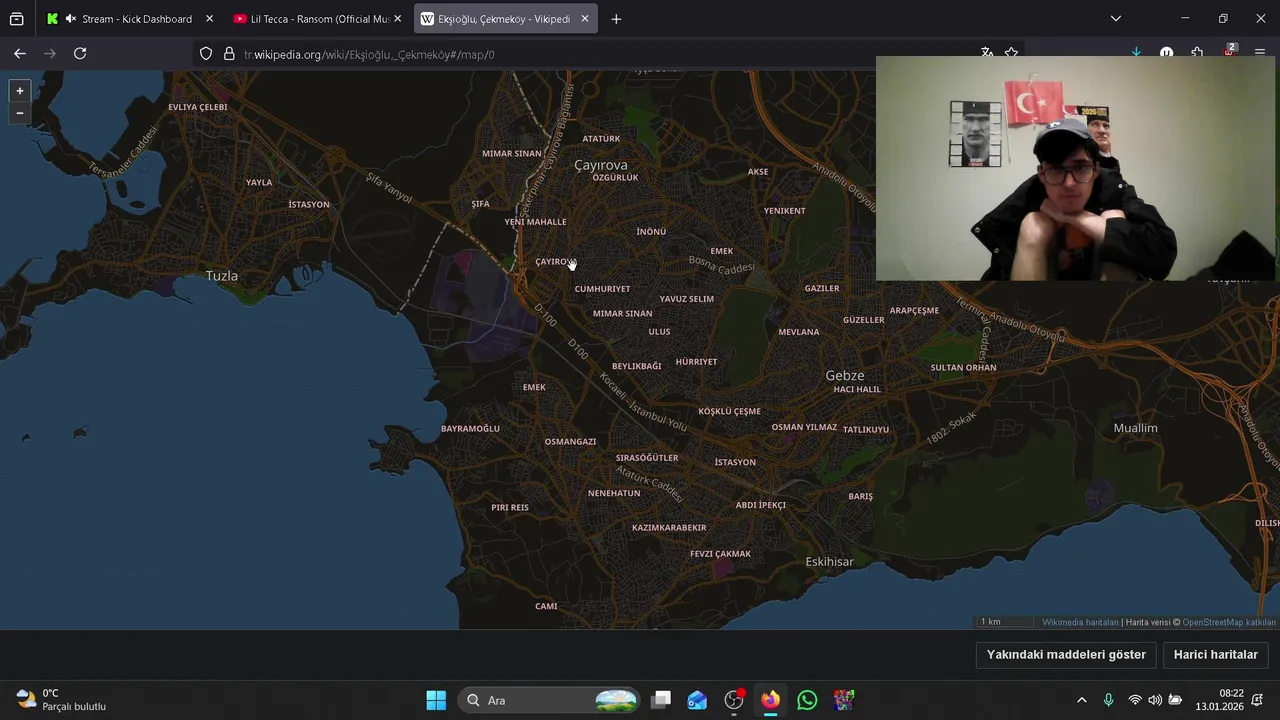Click the YENIKENT map label
1280x720 pixels.
[785, 211]
